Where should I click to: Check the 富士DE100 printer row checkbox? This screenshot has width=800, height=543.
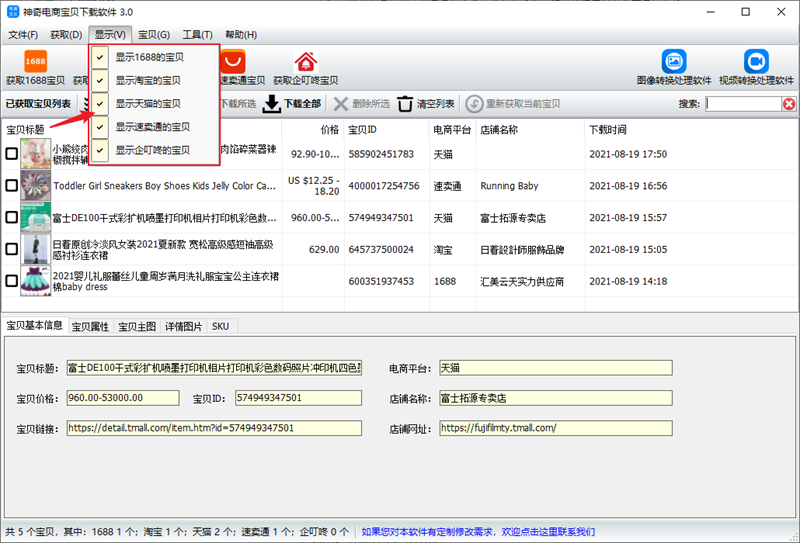tap(11, 217)
